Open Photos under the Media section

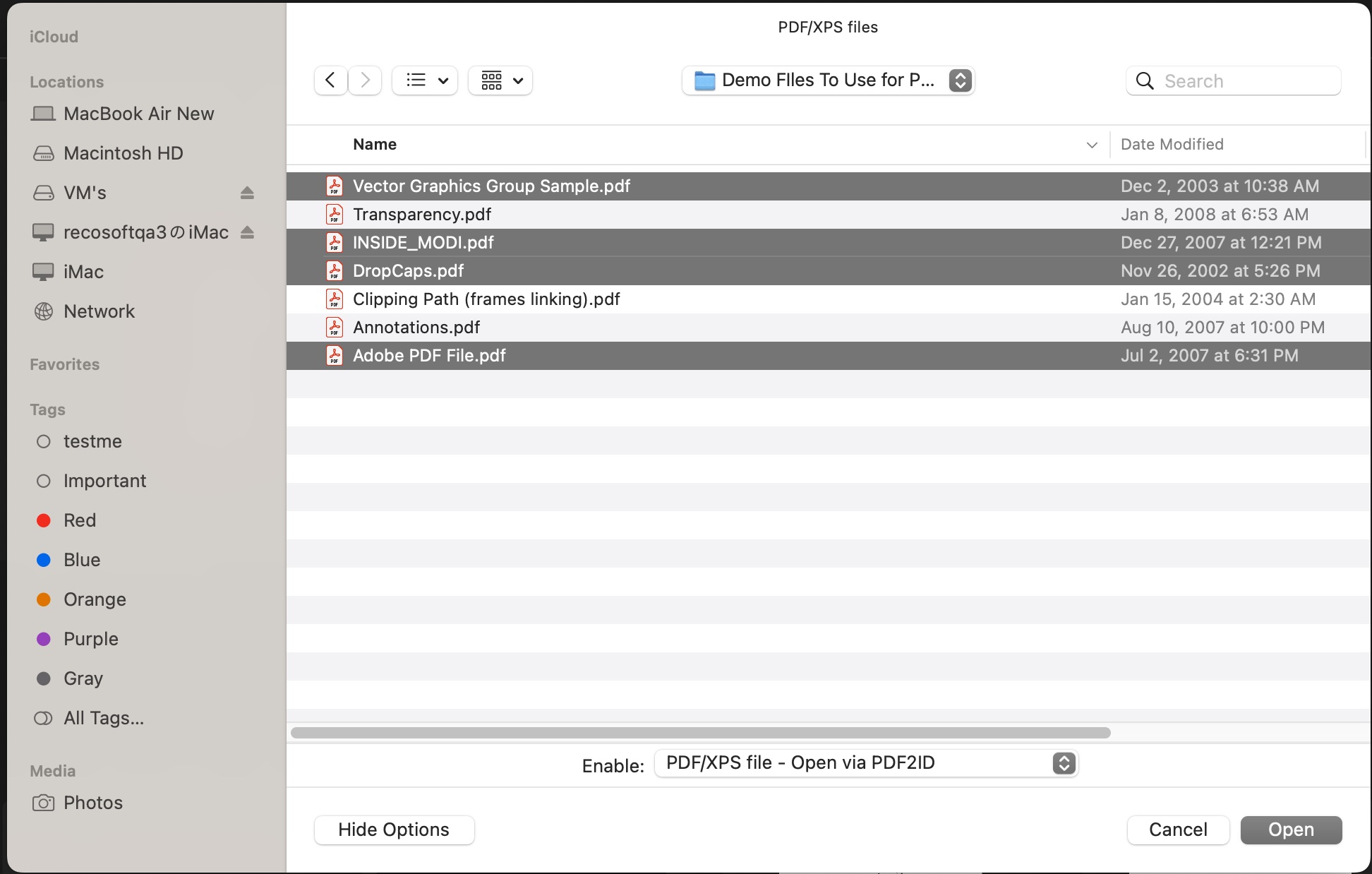tap(92, 803)
